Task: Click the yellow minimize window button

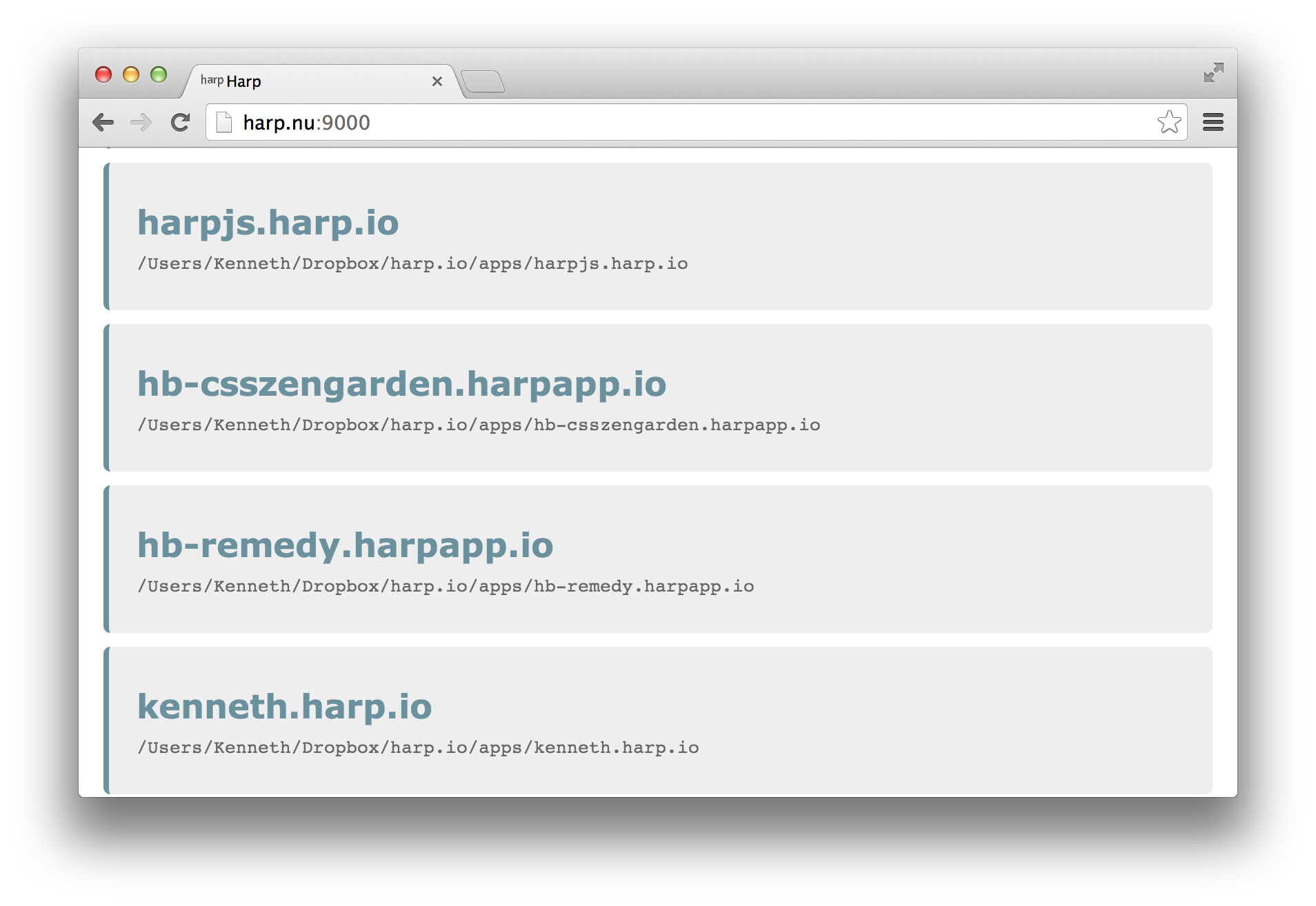Action: coord(131,74)
